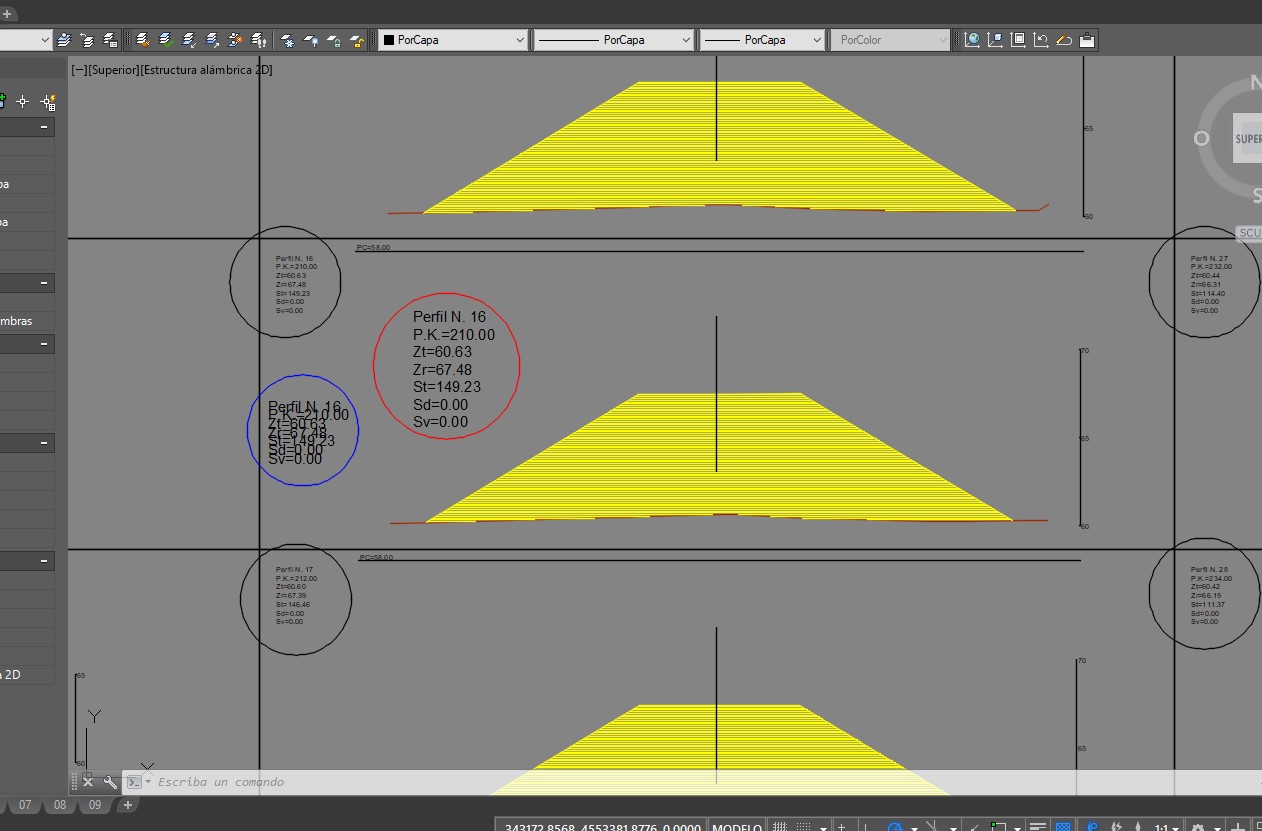Switch to layout tab 08
The width and height of the screenshot is (1262, 831).
60,805
